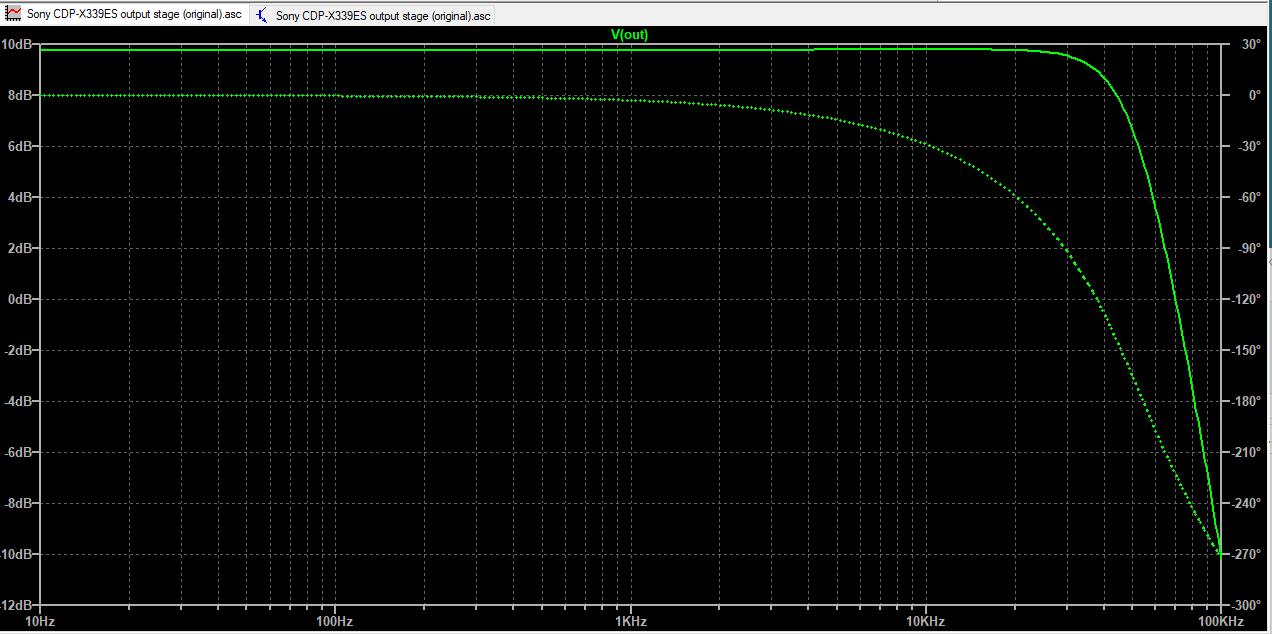Click the 0dB magnitude axis label
This screenshot has width=1272, height=634.
pyautogui.click(x=19, y=299)
